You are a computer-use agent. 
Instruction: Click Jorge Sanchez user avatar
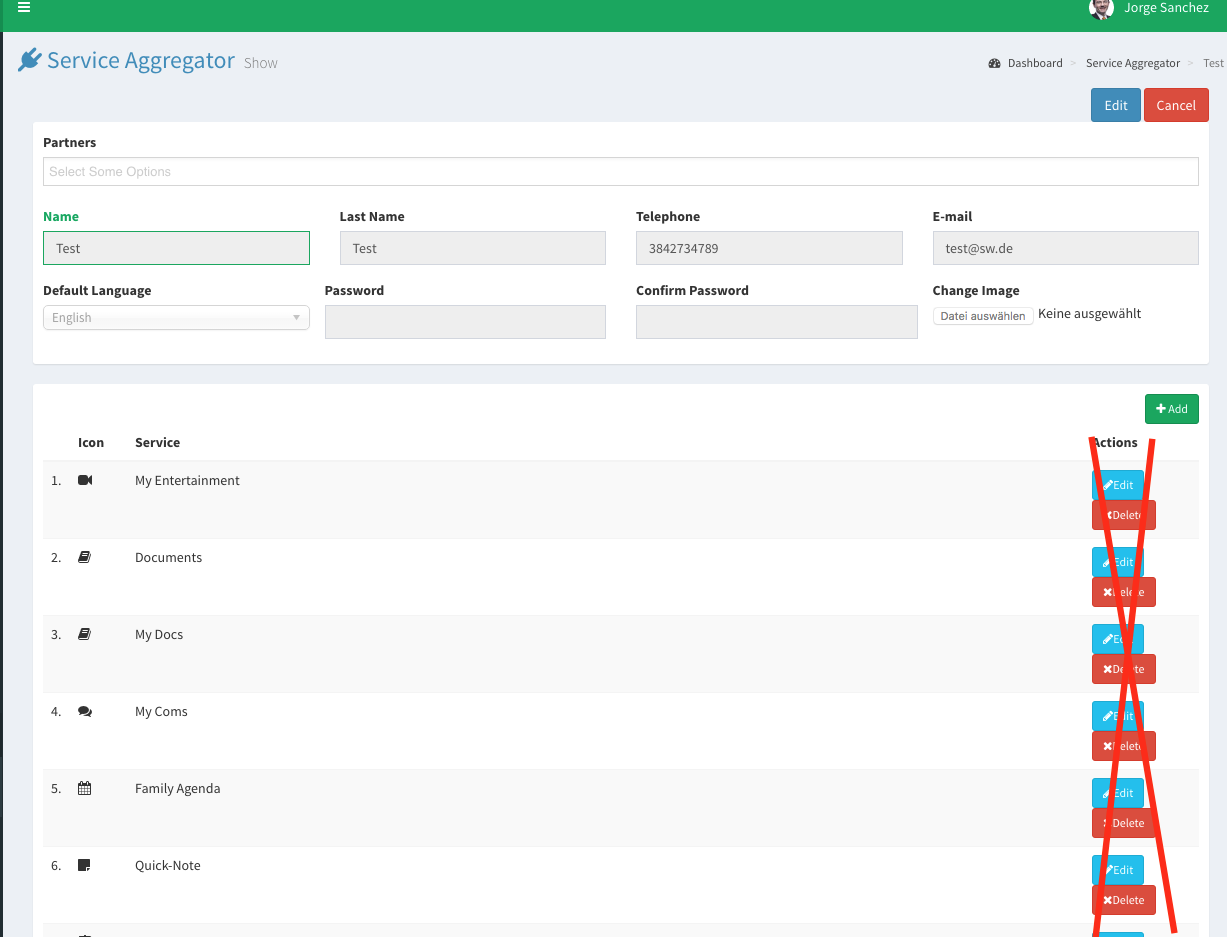pyautogui.click(x=1101, y=9)
